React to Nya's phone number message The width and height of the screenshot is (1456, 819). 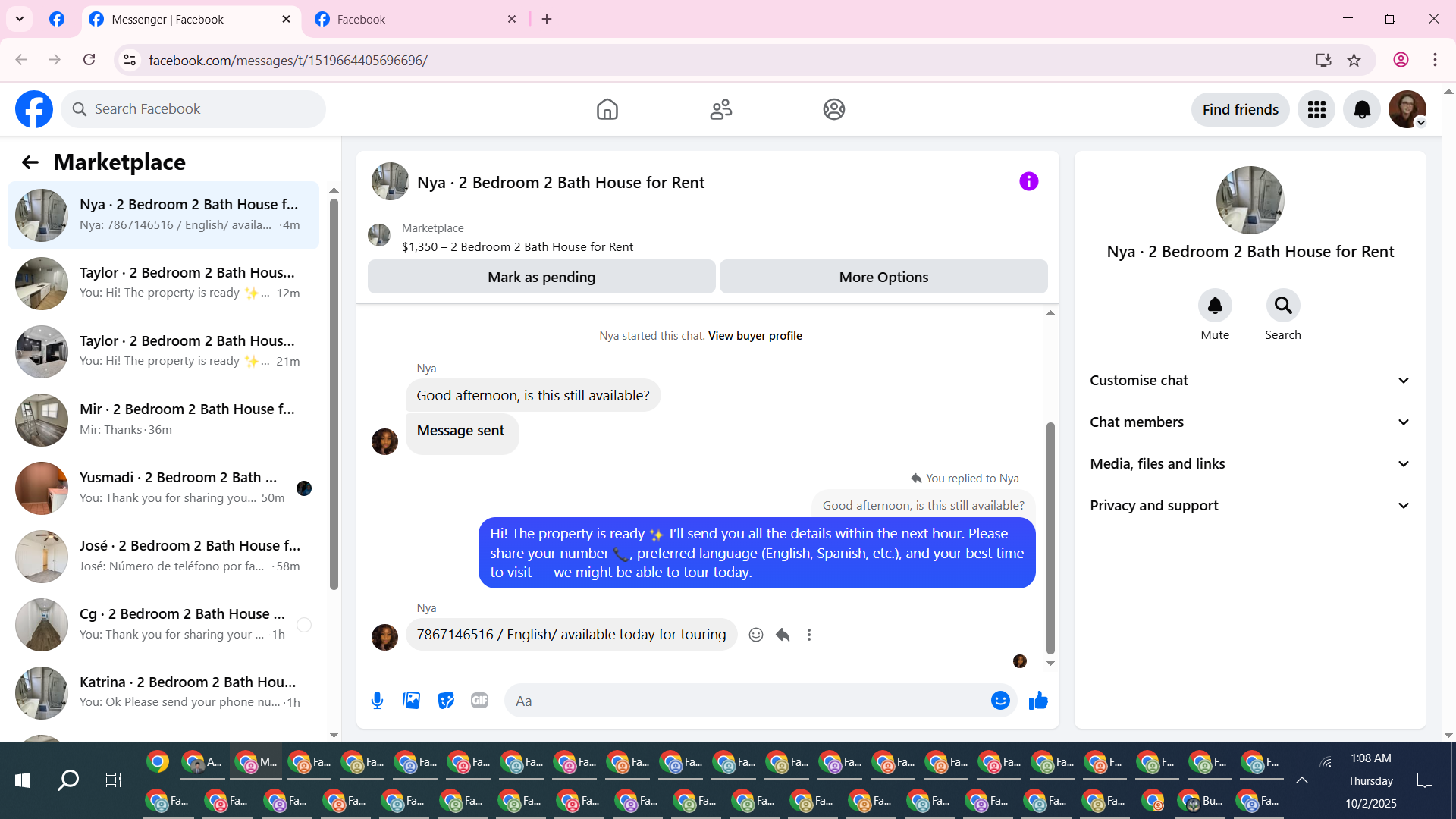click(756, 635)
